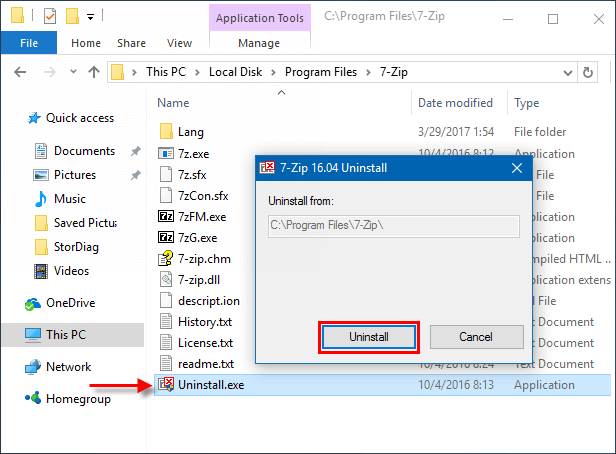This screenshot has width=616, height=454.
Task: Select the readme.txt file icon
Action: pos(166,363)
